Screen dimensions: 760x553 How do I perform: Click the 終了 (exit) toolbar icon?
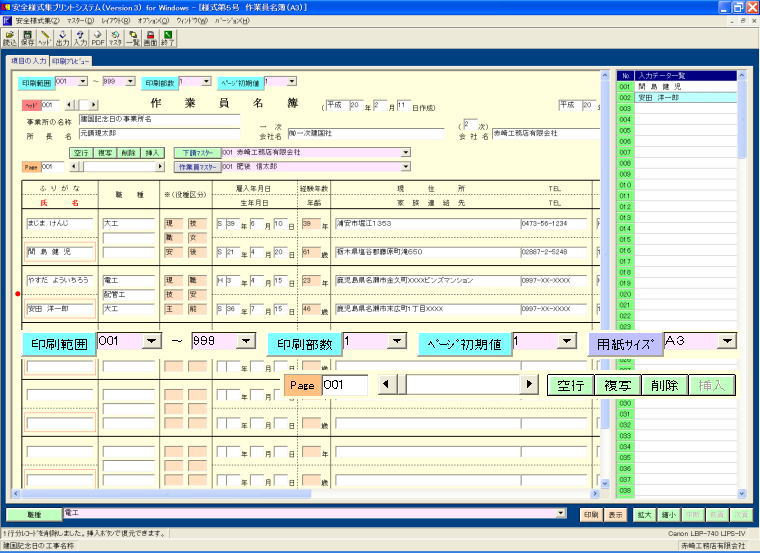(x=168, y=38)
